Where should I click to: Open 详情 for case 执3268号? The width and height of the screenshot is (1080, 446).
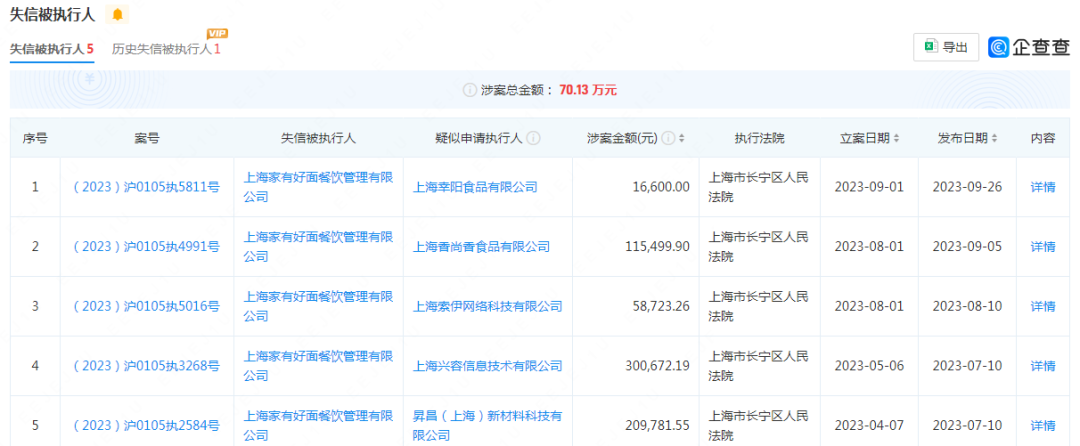click(1043, 366)
